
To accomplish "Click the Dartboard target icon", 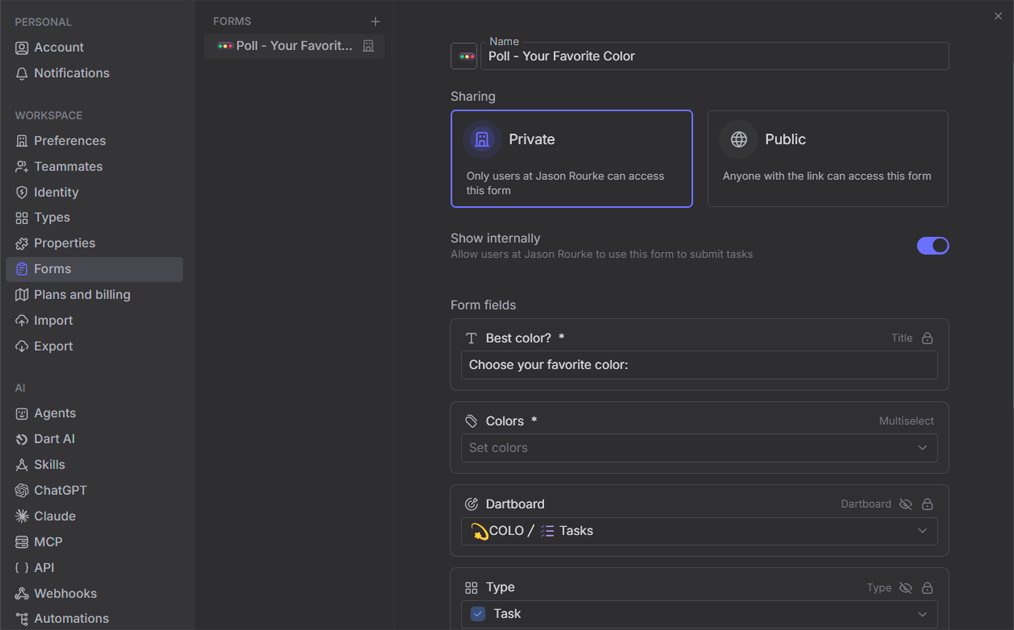I will [x=471, y=504].
